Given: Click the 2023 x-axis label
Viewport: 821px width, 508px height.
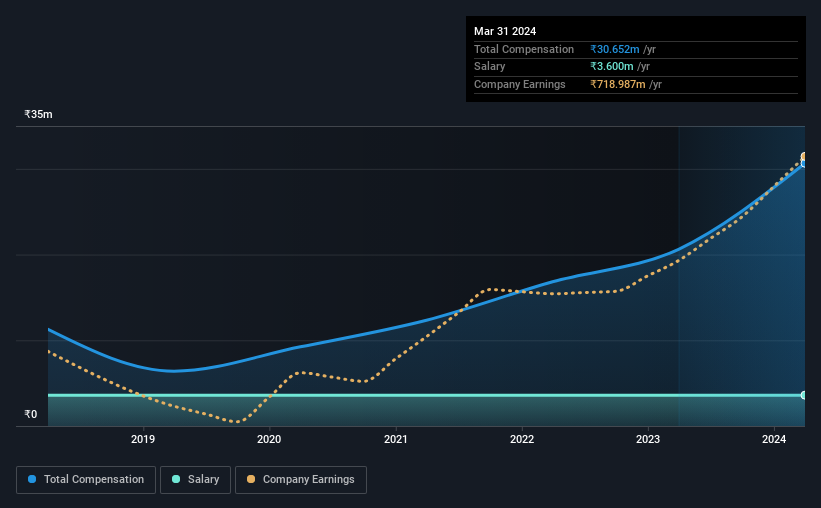Looking at the screenshot, I should tap(648, 439).
